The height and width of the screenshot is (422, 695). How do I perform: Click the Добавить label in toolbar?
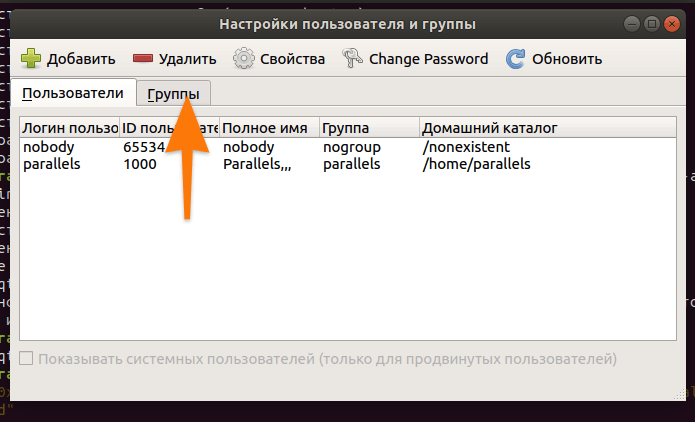(x=81, y=59)
